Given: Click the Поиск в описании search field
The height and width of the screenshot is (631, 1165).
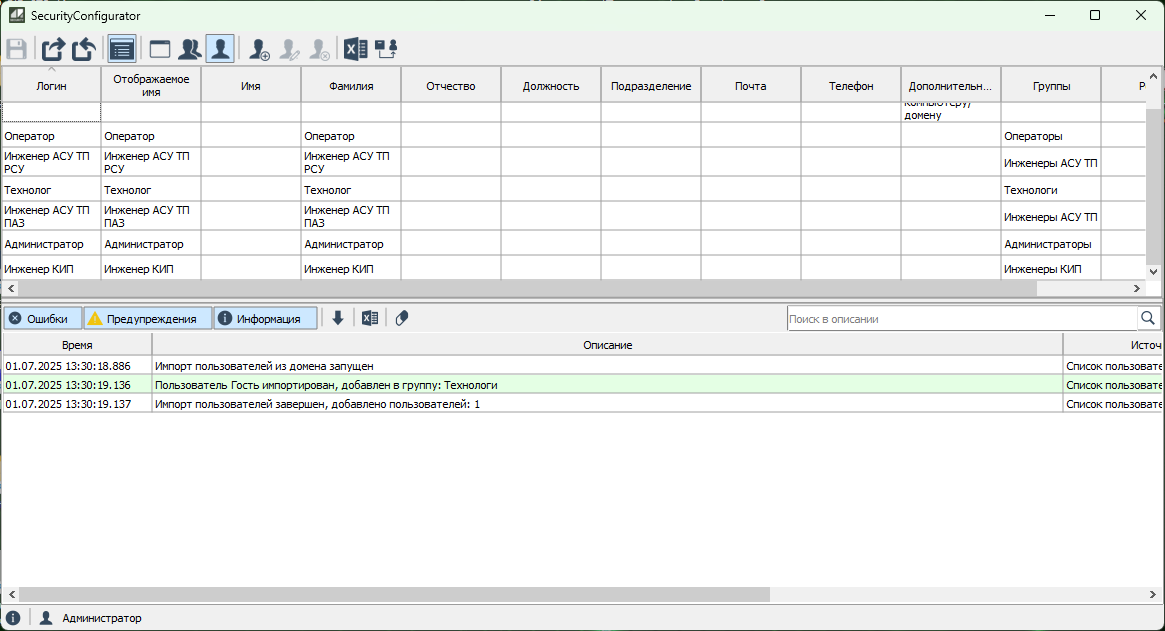Looking at the screenshot, I should (960, 319).
